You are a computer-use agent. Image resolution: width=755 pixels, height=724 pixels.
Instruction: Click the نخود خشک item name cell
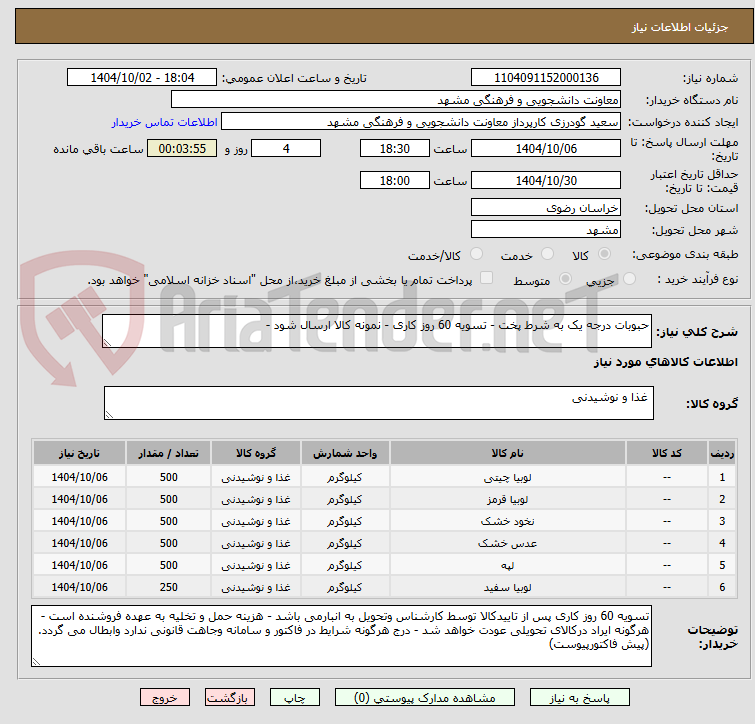point(508,521)
